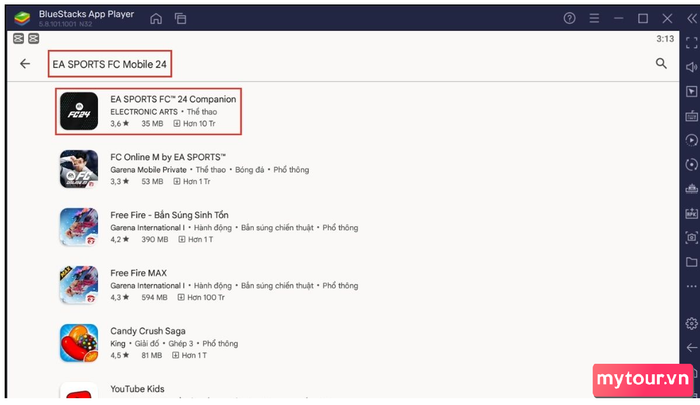Go back using the Play Store arrow
The image size is (700, 405).
click(25, 64)
